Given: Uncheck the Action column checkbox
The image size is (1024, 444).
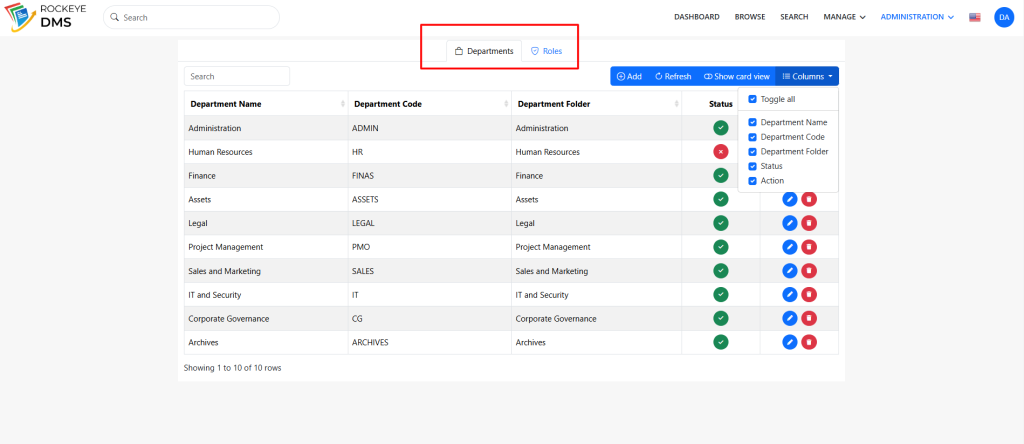Looking at the screenshot, I should (x=752, y=181).
